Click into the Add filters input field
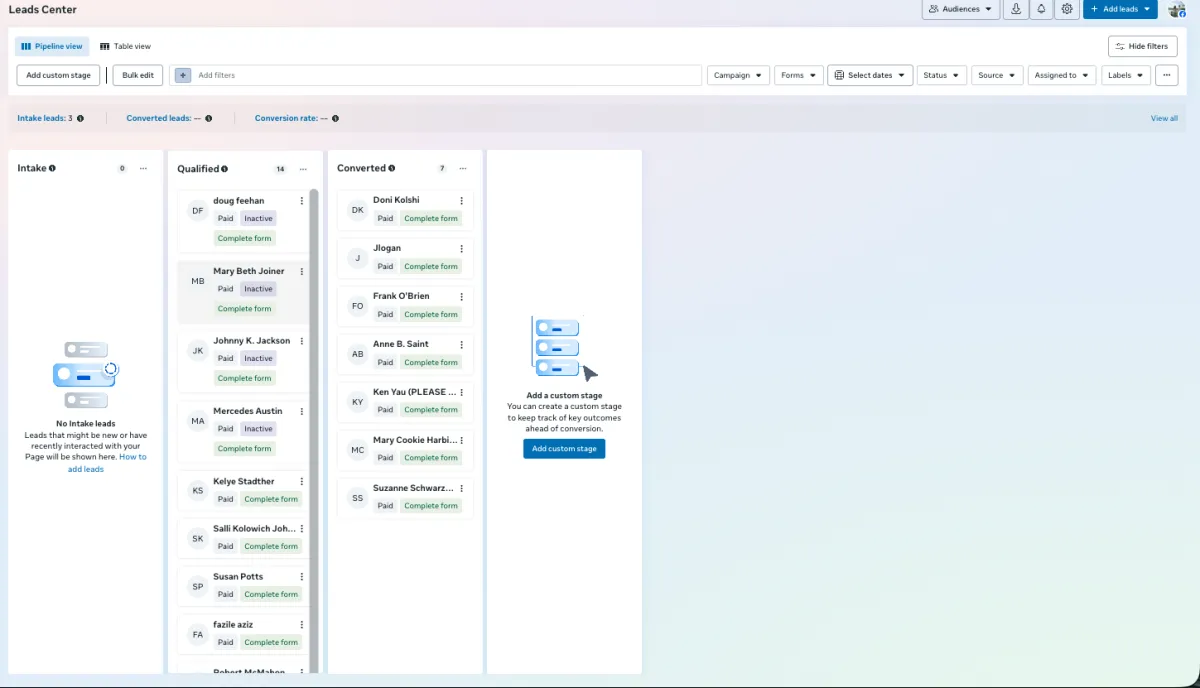Image resolution: width=1200 pixels, height=688 pixels. [436, 75]
